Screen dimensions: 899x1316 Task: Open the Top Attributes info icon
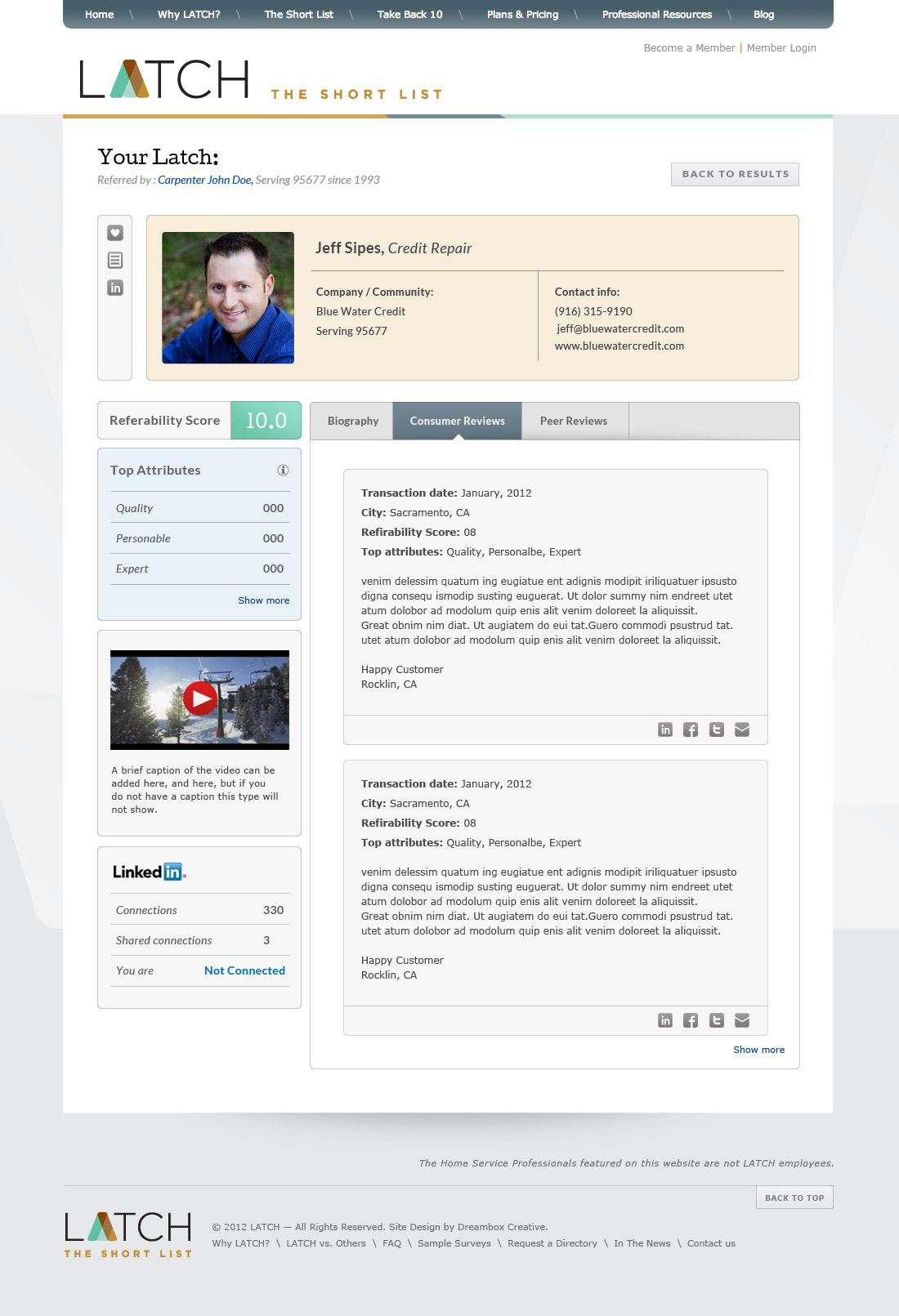[x=283, y=470]
